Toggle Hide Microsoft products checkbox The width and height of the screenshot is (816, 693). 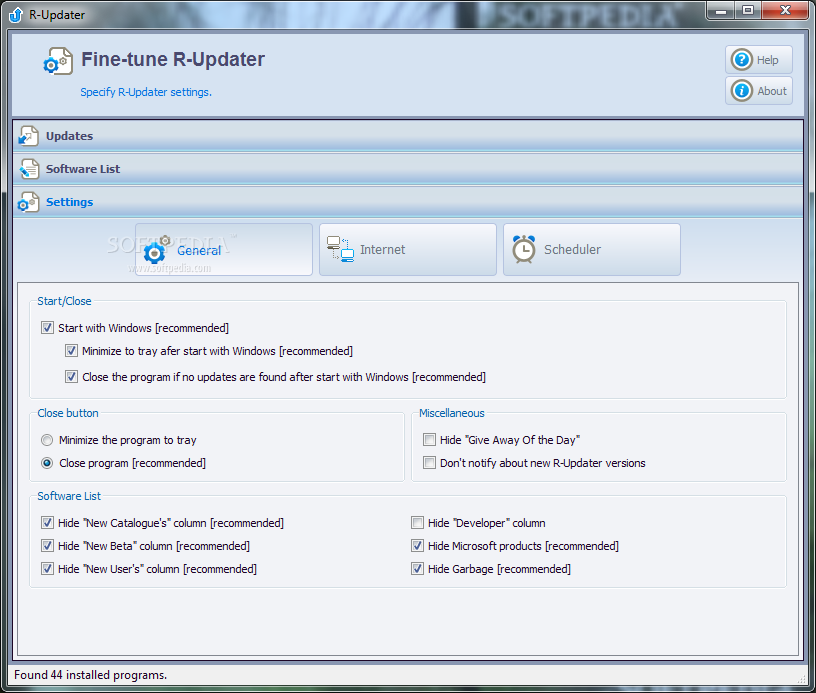pos(417,546)
